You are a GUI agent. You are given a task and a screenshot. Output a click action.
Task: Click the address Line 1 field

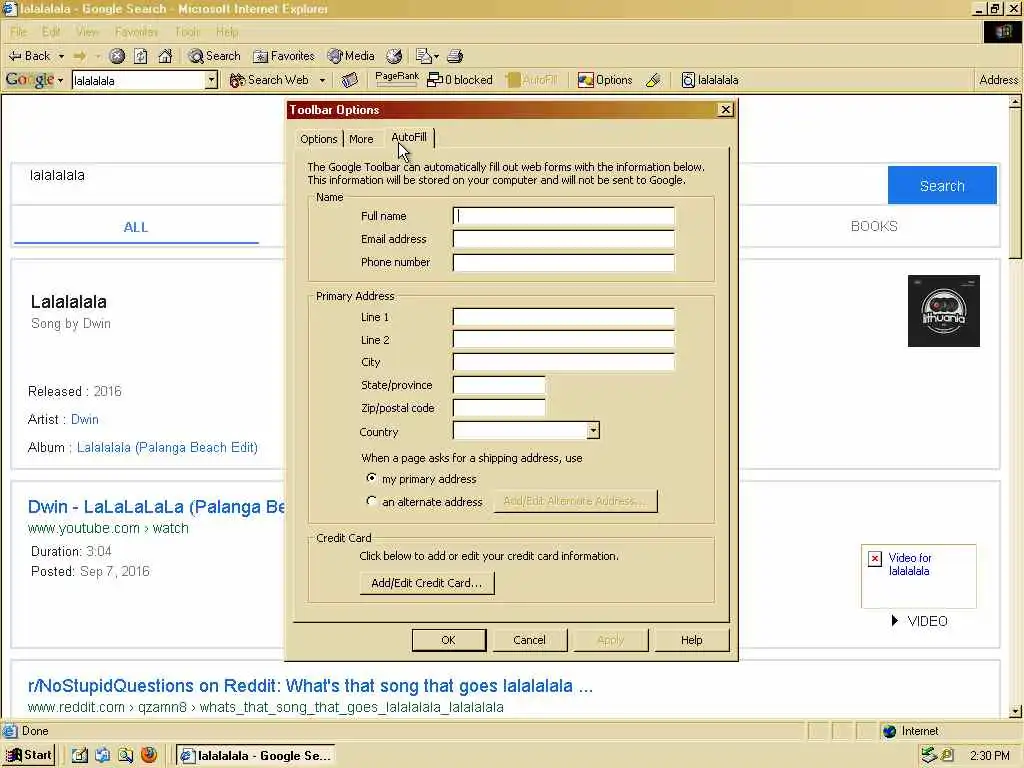click(564, 317)
